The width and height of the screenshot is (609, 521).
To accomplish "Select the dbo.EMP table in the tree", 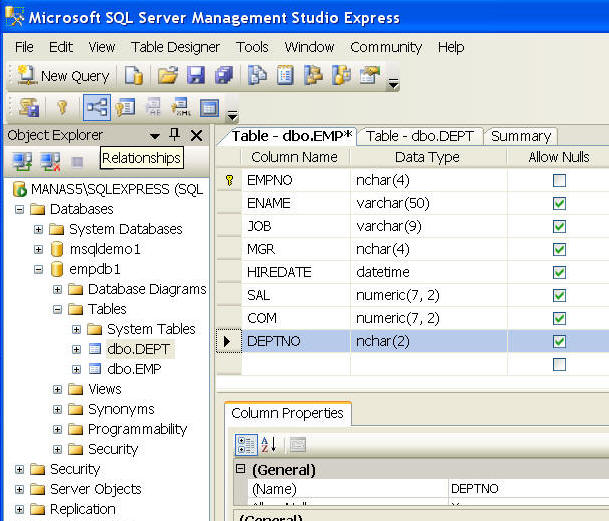I will click(134, 369).
